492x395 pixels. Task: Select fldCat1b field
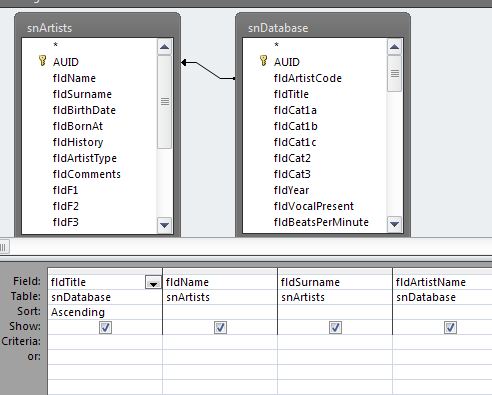295,126
